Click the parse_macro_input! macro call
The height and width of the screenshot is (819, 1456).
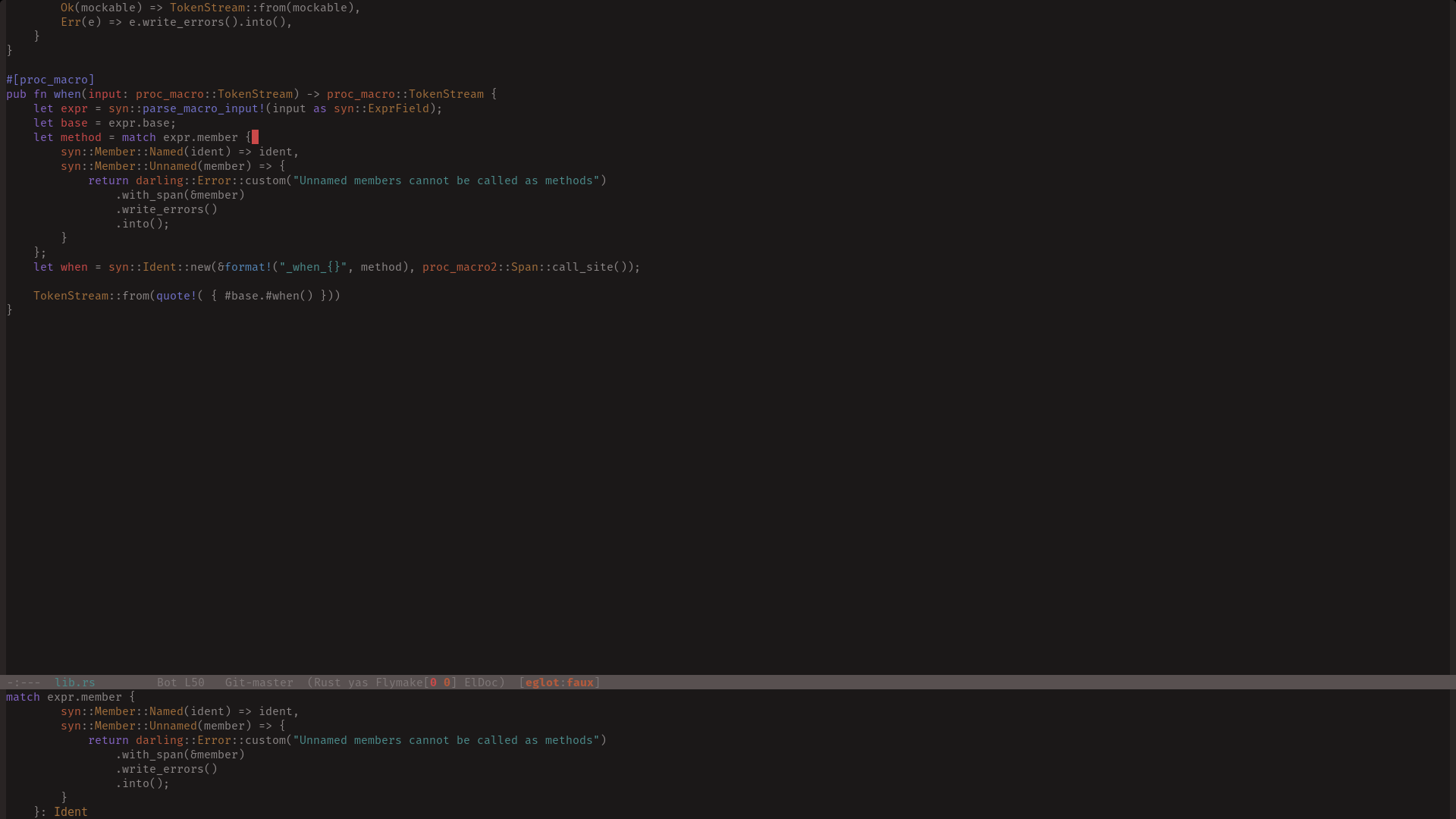203,108
